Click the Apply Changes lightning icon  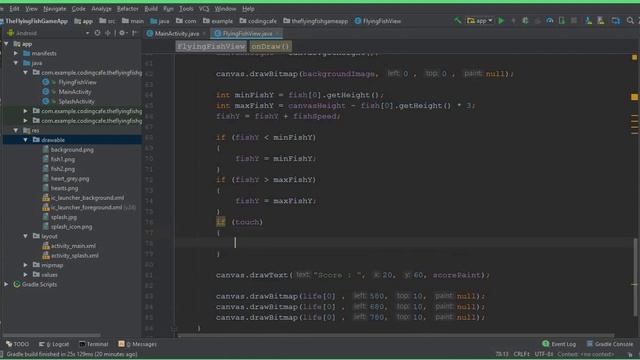coord(513,21)
